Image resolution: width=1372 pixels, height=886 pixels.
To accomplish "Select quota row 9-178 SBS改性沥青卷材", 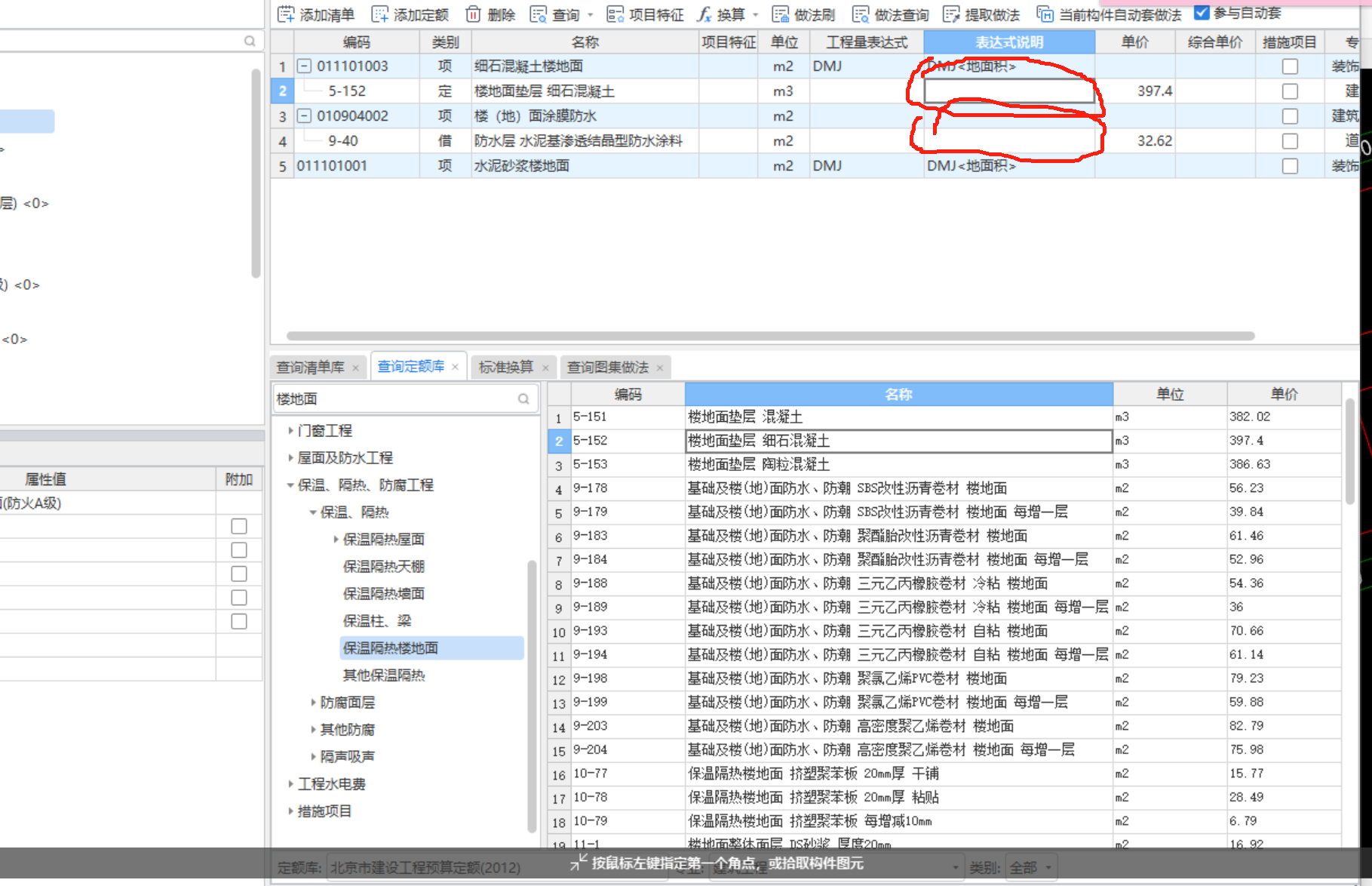I will click(x=944, y=488).
